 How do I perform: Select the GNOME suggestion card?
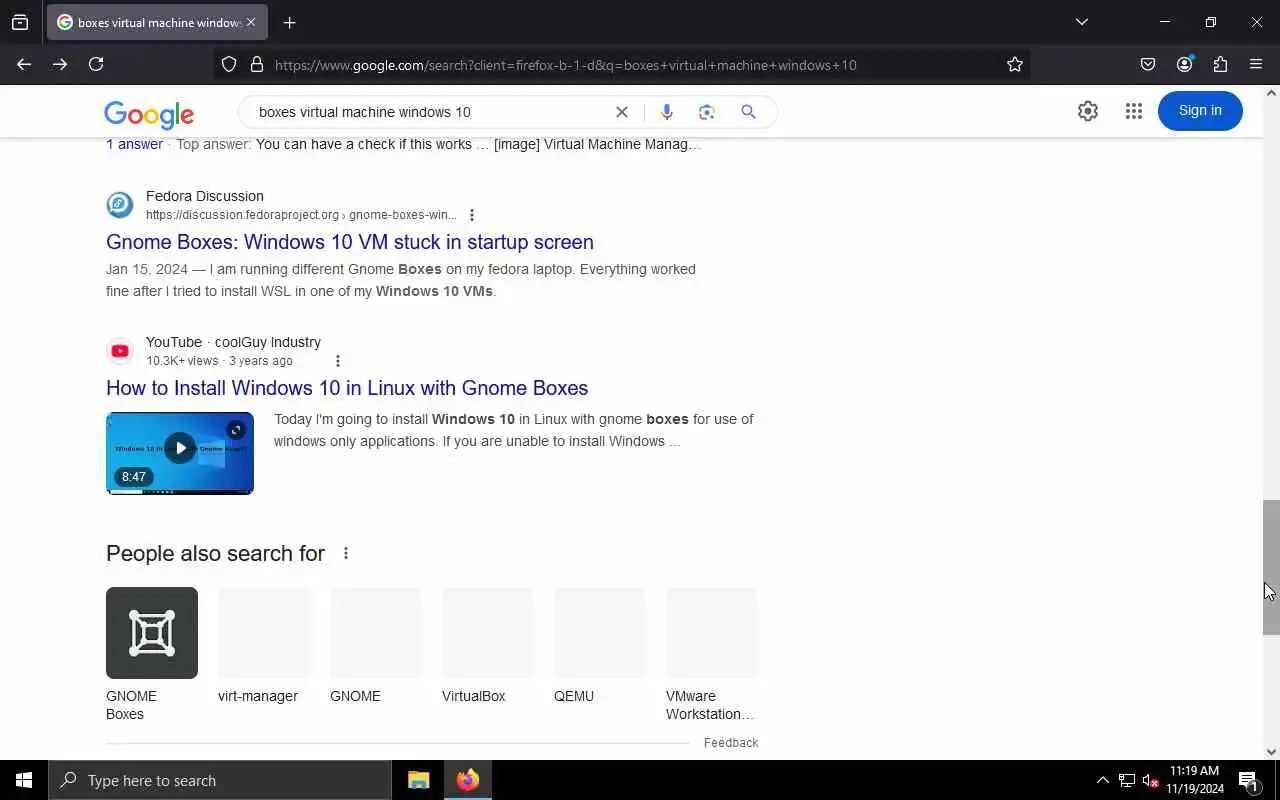pos(376,646)
